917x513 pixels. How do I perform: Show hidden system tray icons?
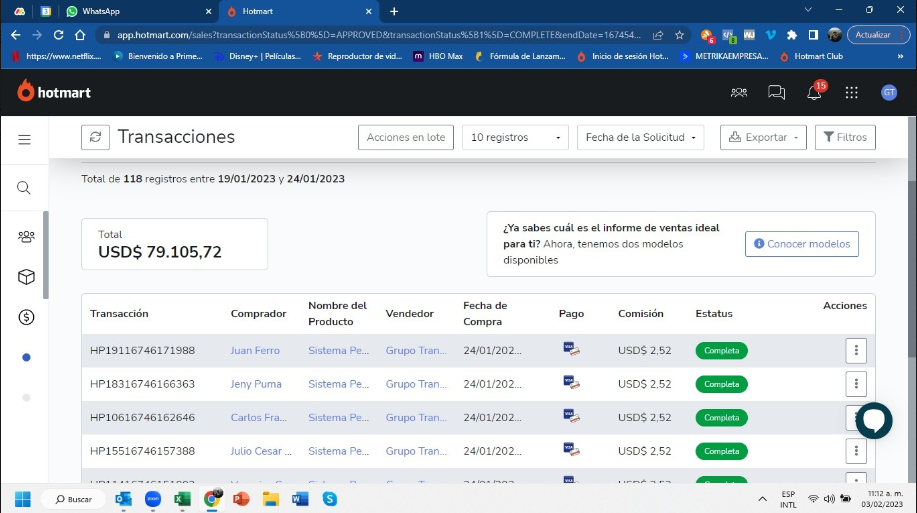[762, 499]
